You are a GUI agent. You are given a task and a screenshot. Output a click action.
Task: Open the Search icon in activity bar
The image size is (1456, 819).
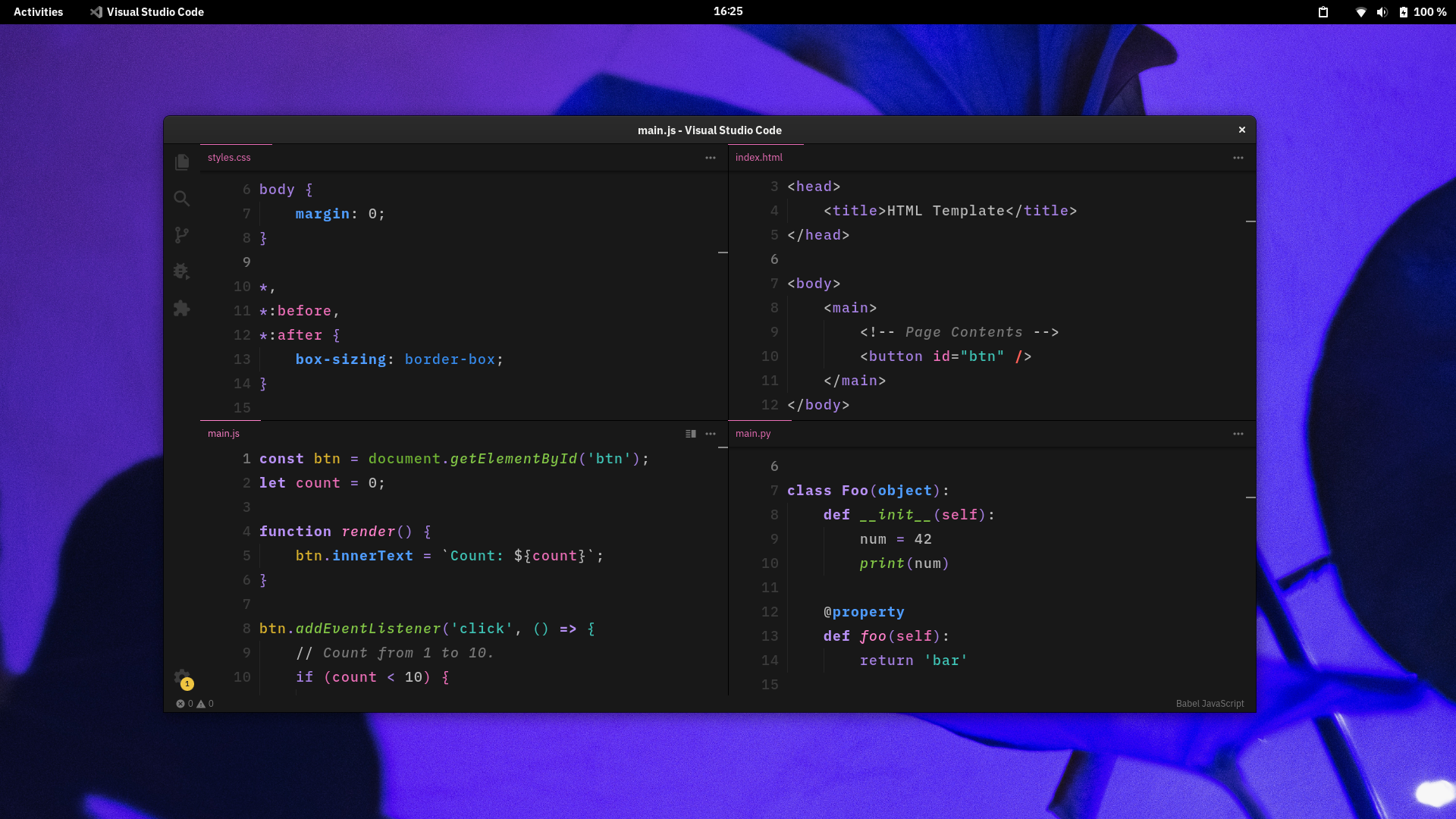click(x=182, y=199)
